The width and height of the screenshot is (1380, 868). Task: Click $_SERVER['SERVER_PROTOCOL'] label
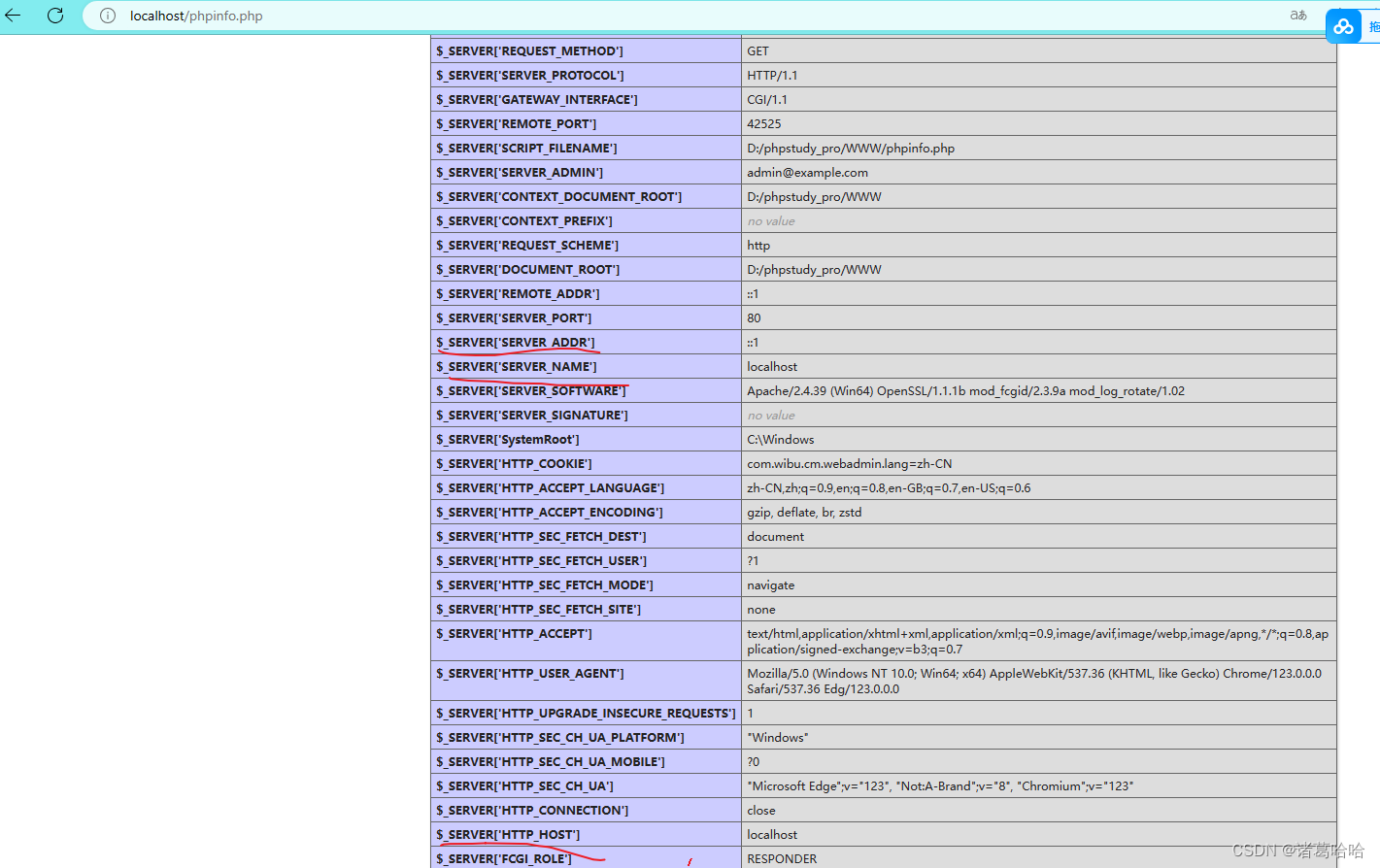tap(530, 75)
